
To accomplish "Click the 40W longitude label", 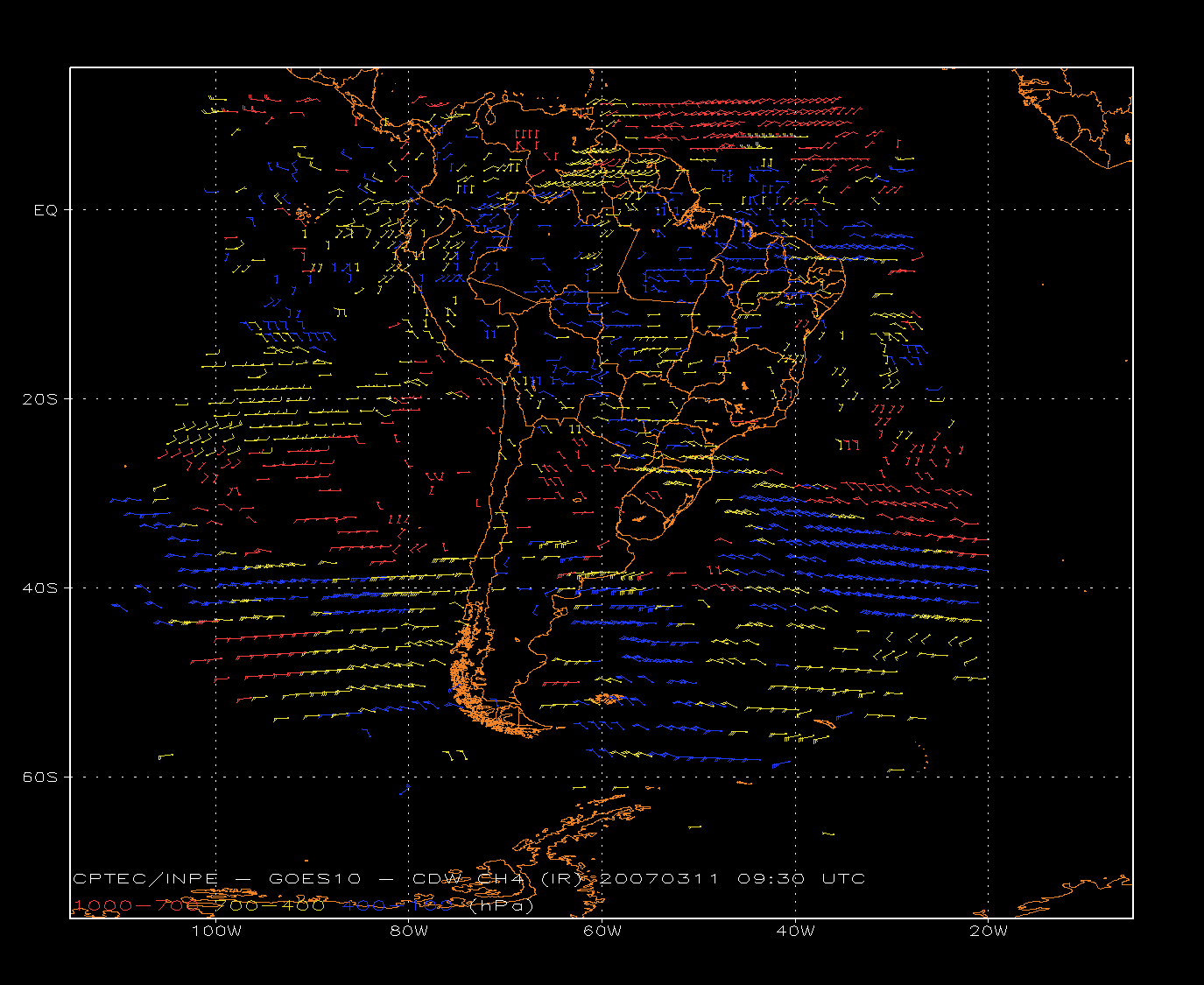I will point(796,931).
